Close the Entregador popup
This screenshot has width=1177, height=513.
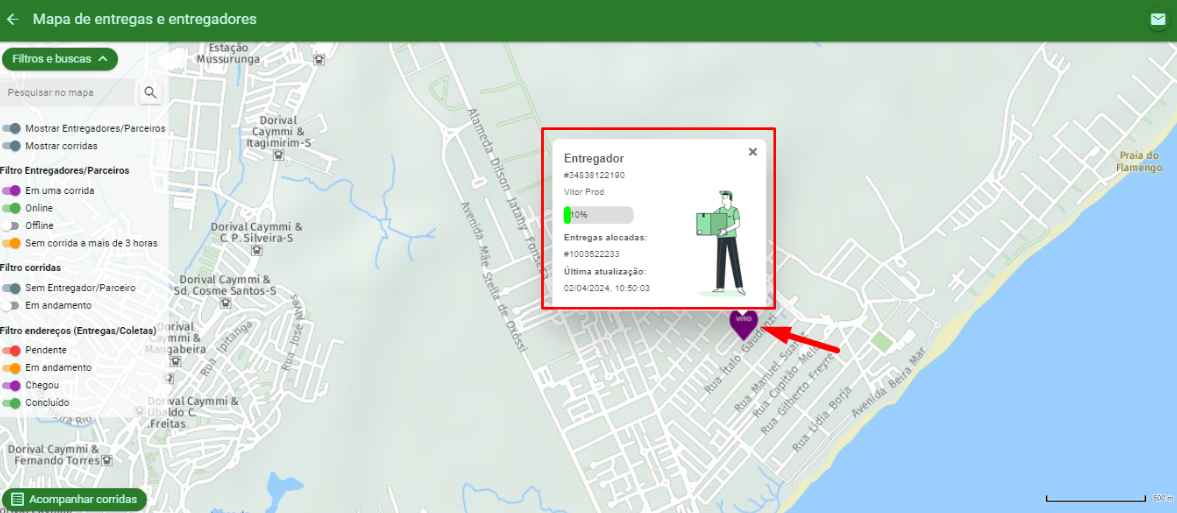(753, 152)
